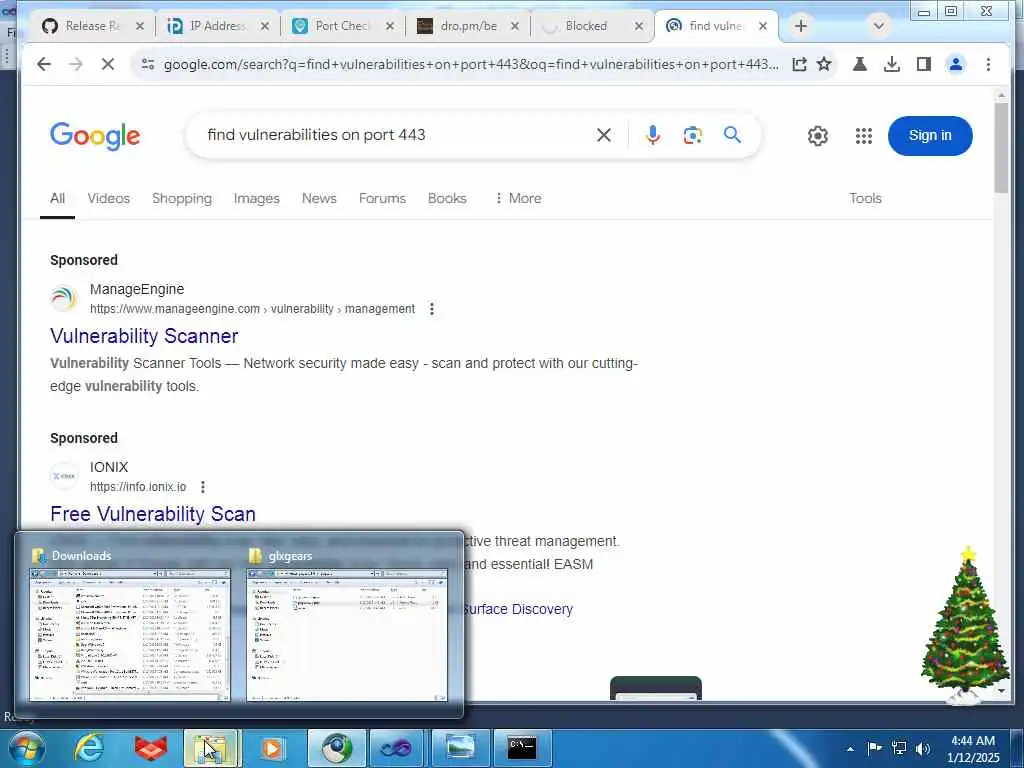The height and width of the screenshot is (768, 1024).
Task: Bookmark this page with the star icon
Action: coord(824,64)
